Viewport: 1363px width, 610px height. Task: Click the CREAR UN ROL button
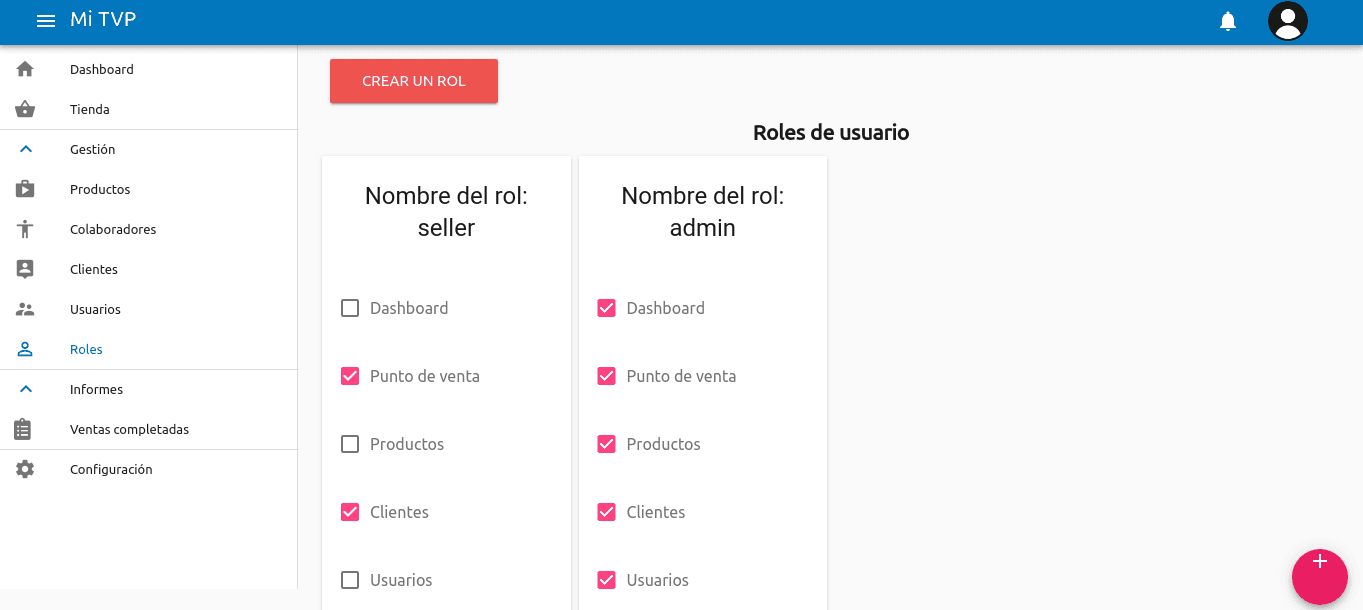click(414, 81)
